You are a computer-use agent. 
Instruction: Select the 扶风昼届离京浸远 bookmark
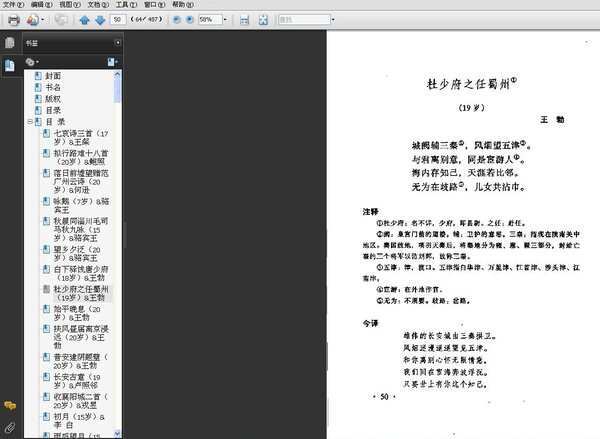tap(81, 337)
